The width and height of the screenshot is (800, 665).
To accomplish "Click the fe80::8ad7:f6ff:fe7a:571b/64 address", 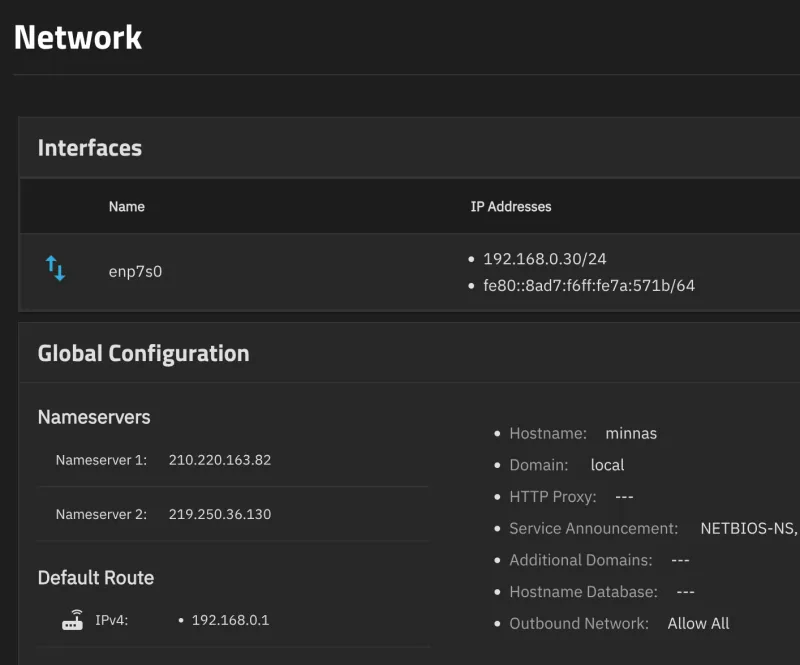I will click(589, 285).
